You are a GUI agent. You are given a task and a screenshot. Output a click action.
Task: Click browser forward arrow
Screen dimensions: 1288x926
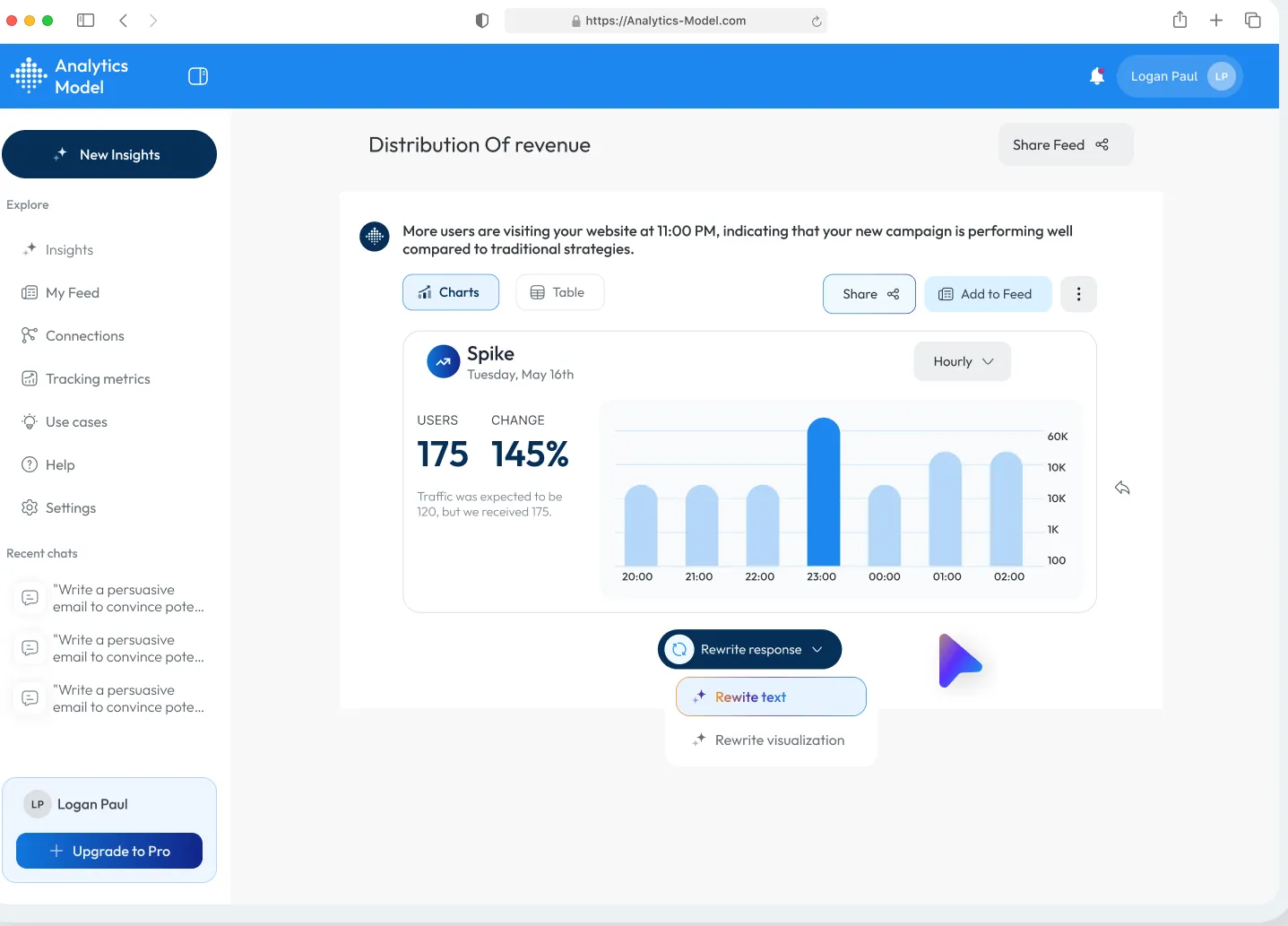[153, 20]
